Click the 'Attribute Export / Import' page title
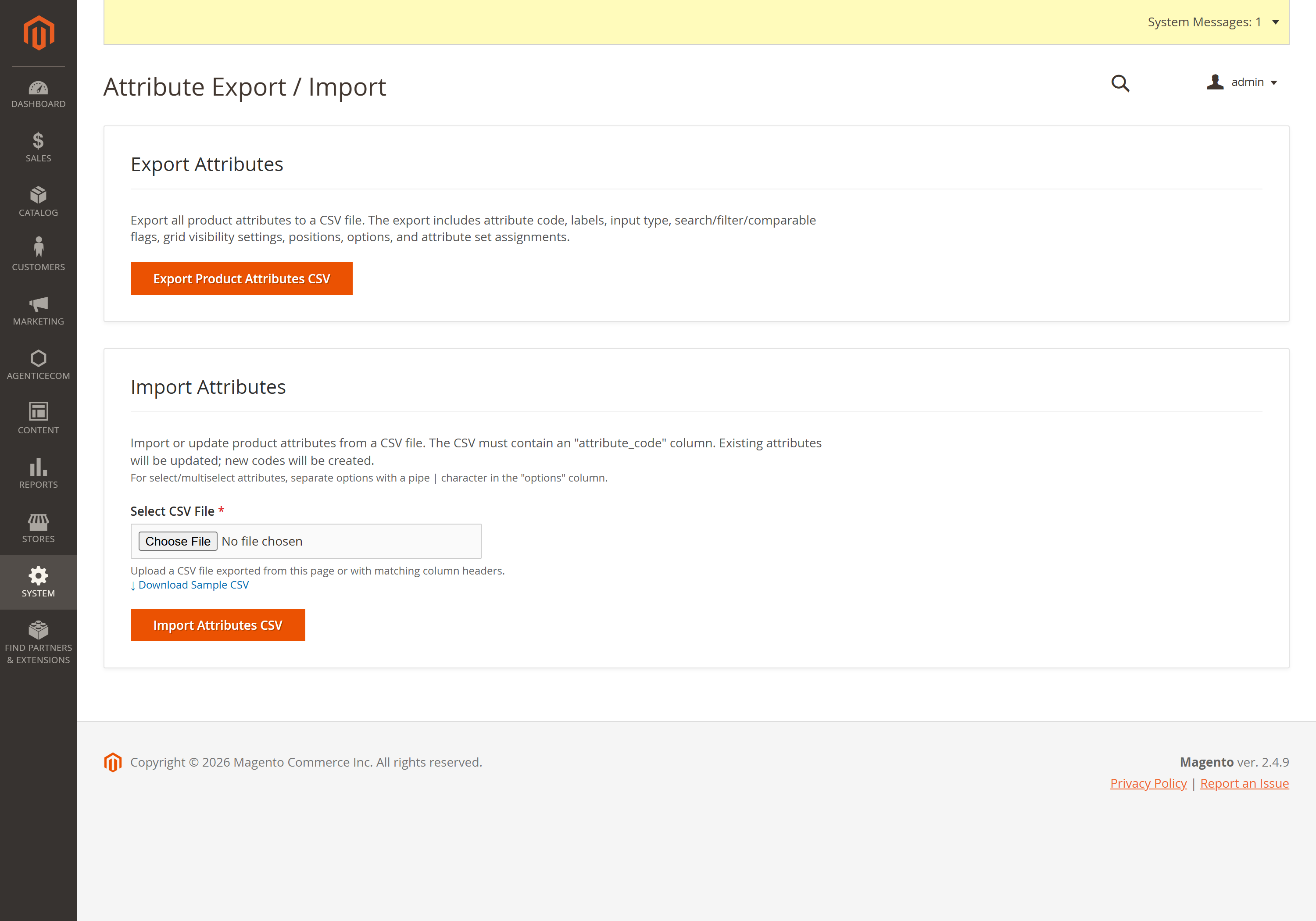Screen dimensions: 1316x921 [x=245, y=87]
